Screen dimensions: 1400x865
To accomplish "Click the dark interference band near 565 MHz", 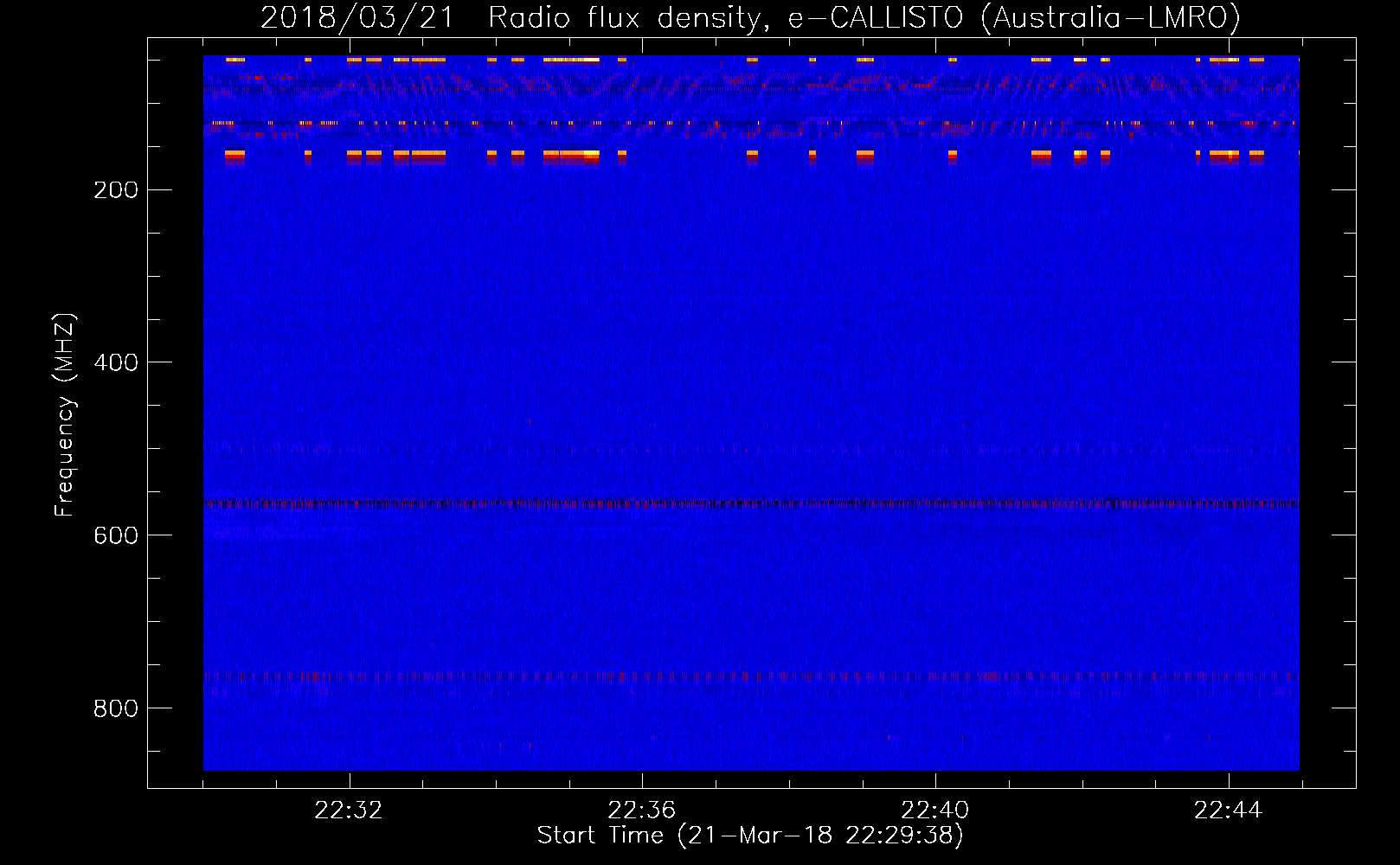I will point(751,503).
